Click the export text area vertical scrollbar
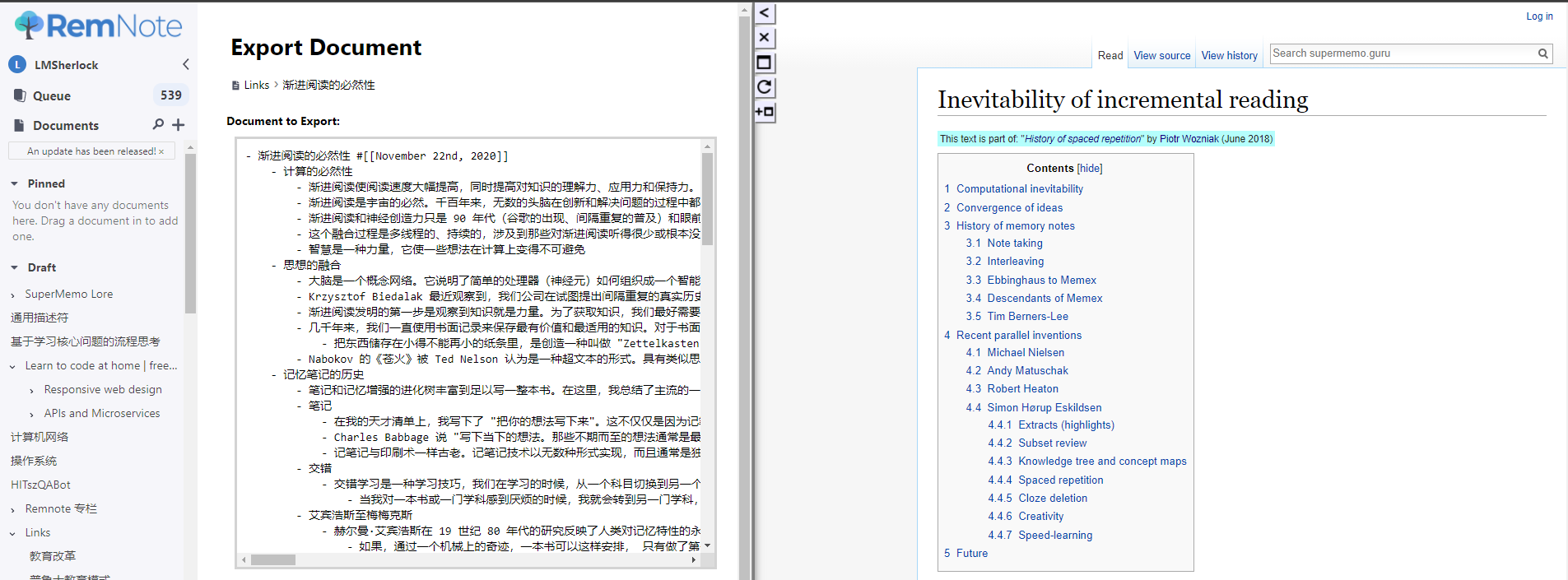Viewport: 1568px width, 580px height. point(707,197)
